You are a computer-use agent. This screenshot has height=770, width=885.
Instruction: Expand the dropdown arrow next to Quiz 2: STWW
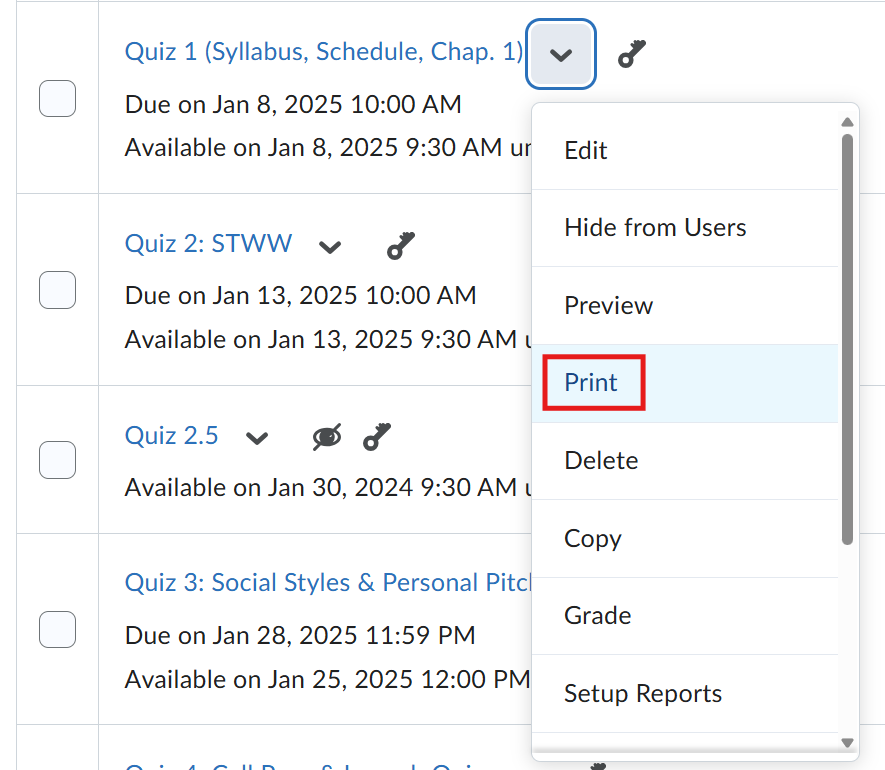(x=330, y=247)
